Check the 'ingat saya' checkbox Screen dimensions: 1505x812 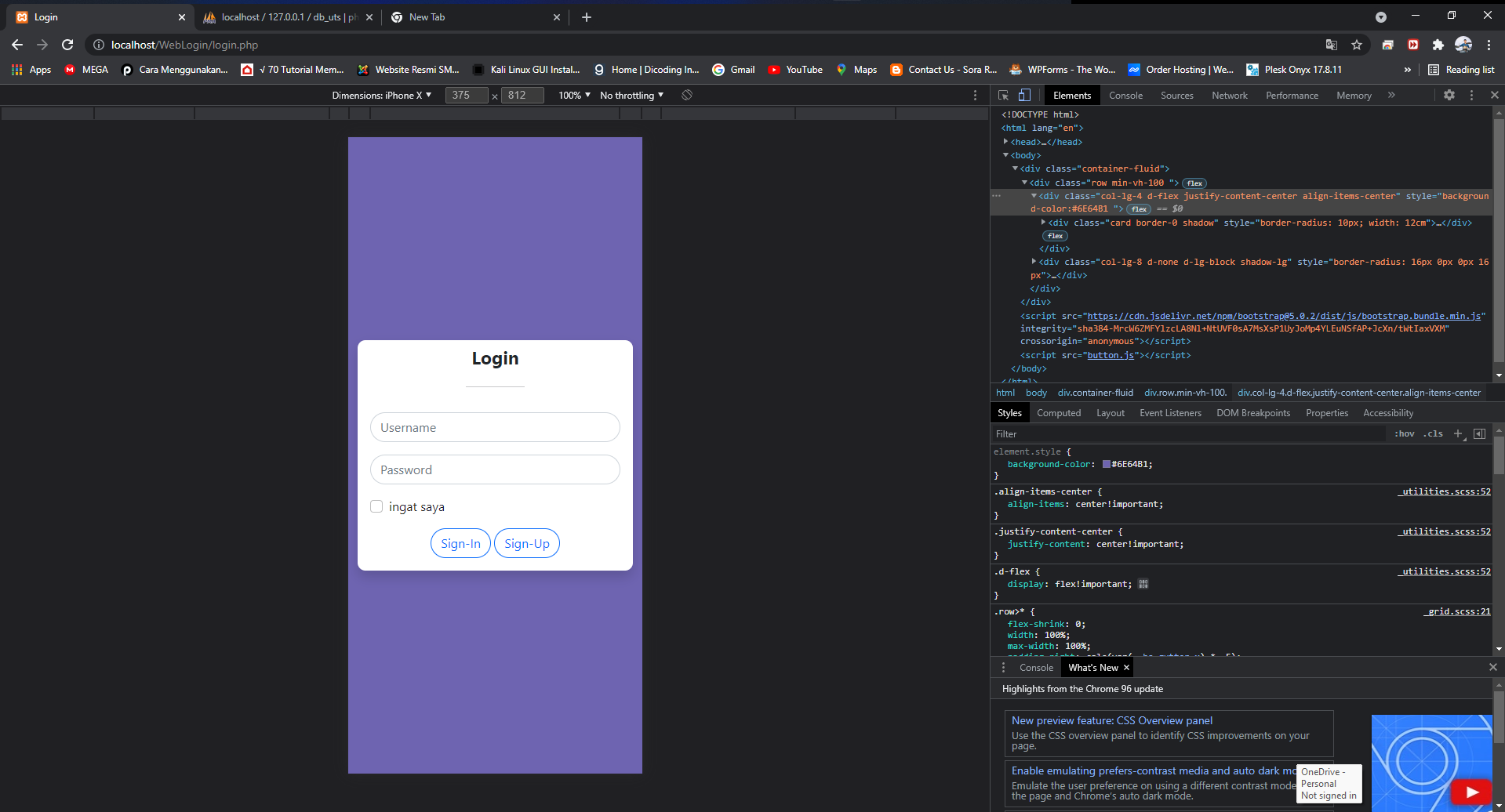pos(376,506)
